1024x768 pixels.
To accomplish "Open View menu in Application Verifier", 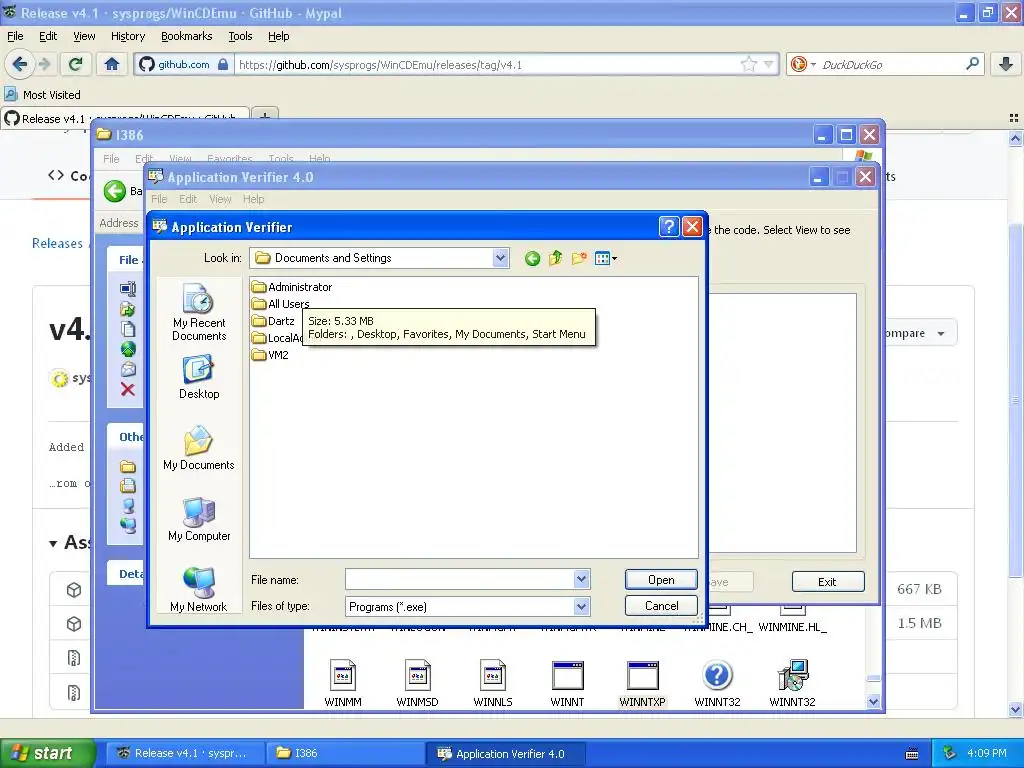I will tap(220, 199).
